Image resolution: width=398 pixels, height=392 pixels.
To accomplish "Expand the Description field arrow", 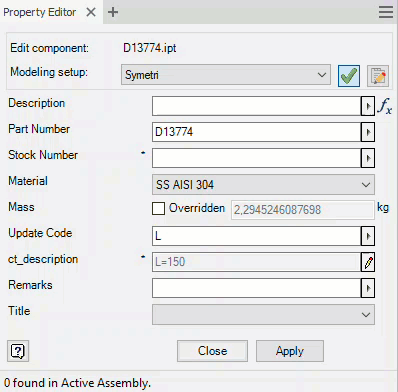I will pos(368,106).
